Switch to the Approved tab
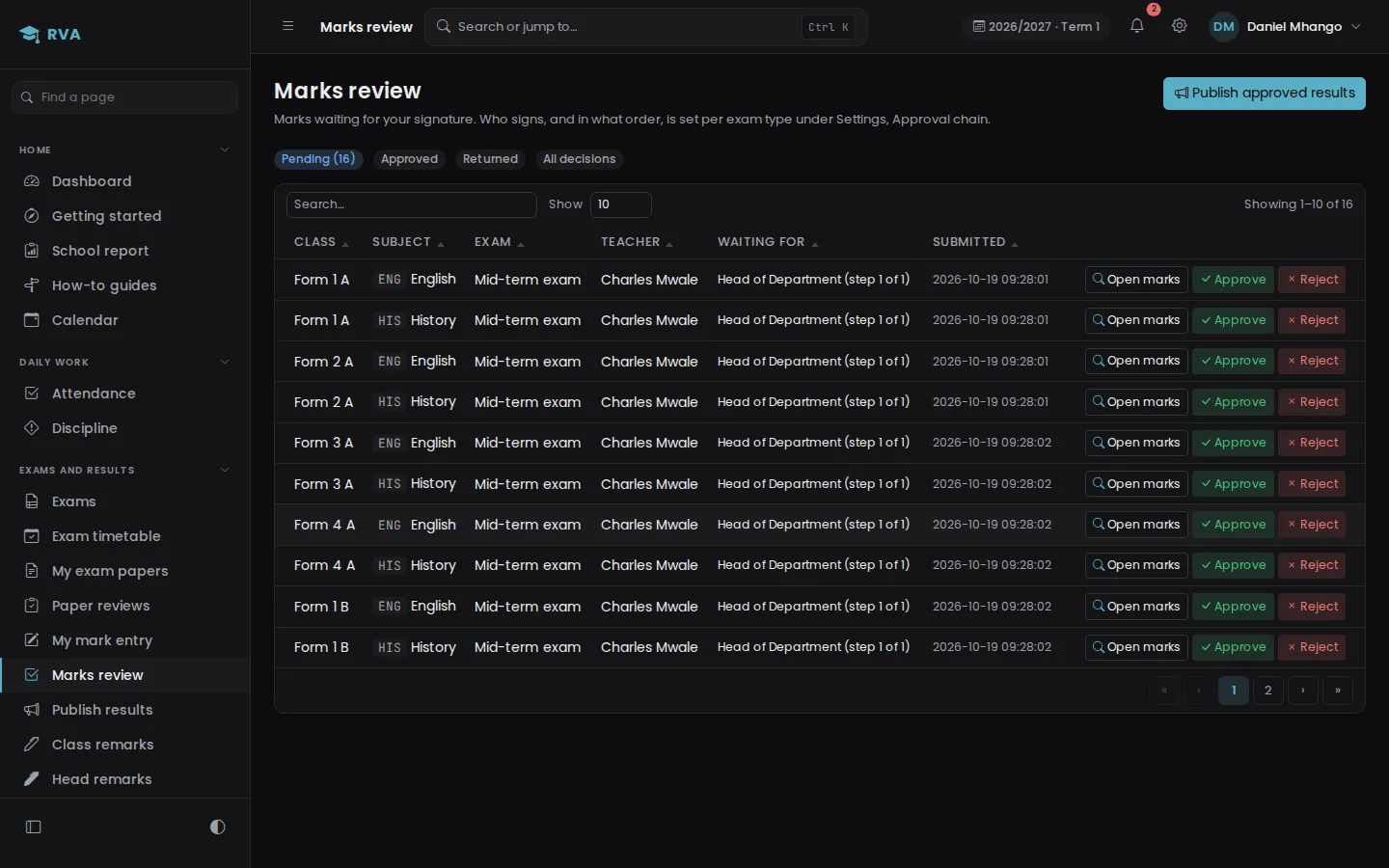The width and height of the screenshot is (1389, 868). coord(409,159)
